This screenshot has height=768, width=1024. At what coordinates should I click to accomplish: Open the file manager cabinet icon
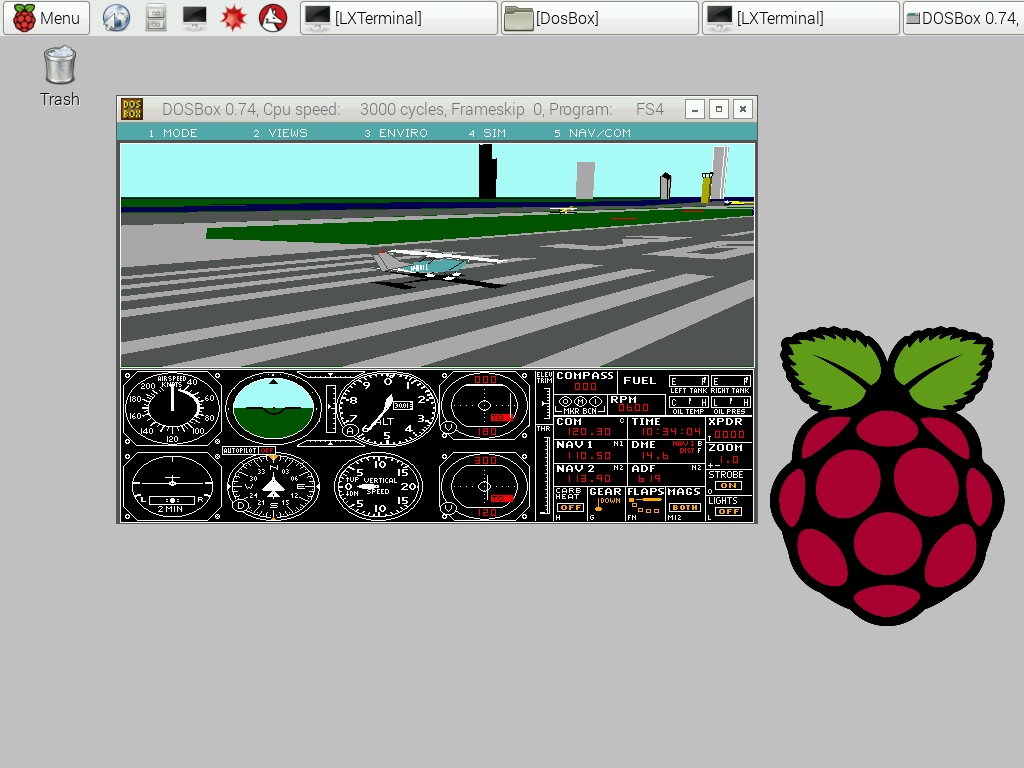click(x=155, y=18)
